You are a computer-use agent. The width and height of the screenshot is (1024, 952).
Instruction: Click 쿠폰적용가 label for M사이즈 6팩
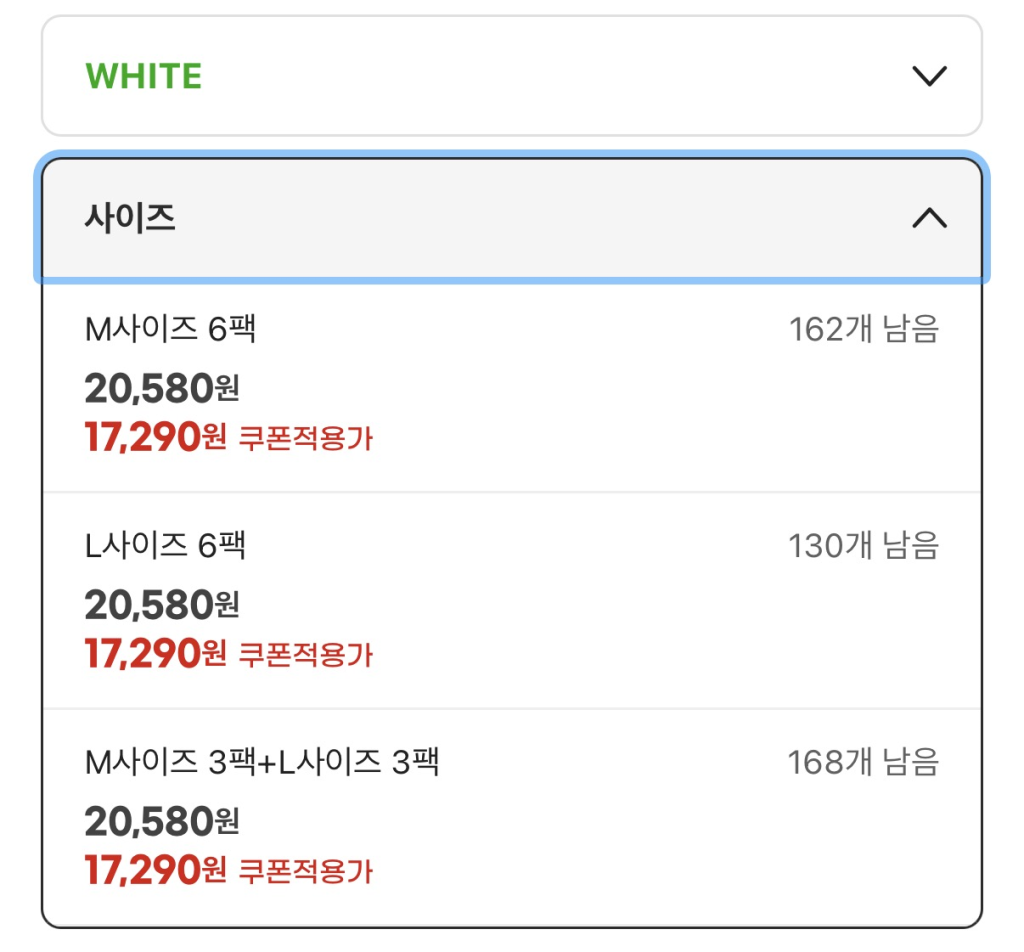pos(305,439)
